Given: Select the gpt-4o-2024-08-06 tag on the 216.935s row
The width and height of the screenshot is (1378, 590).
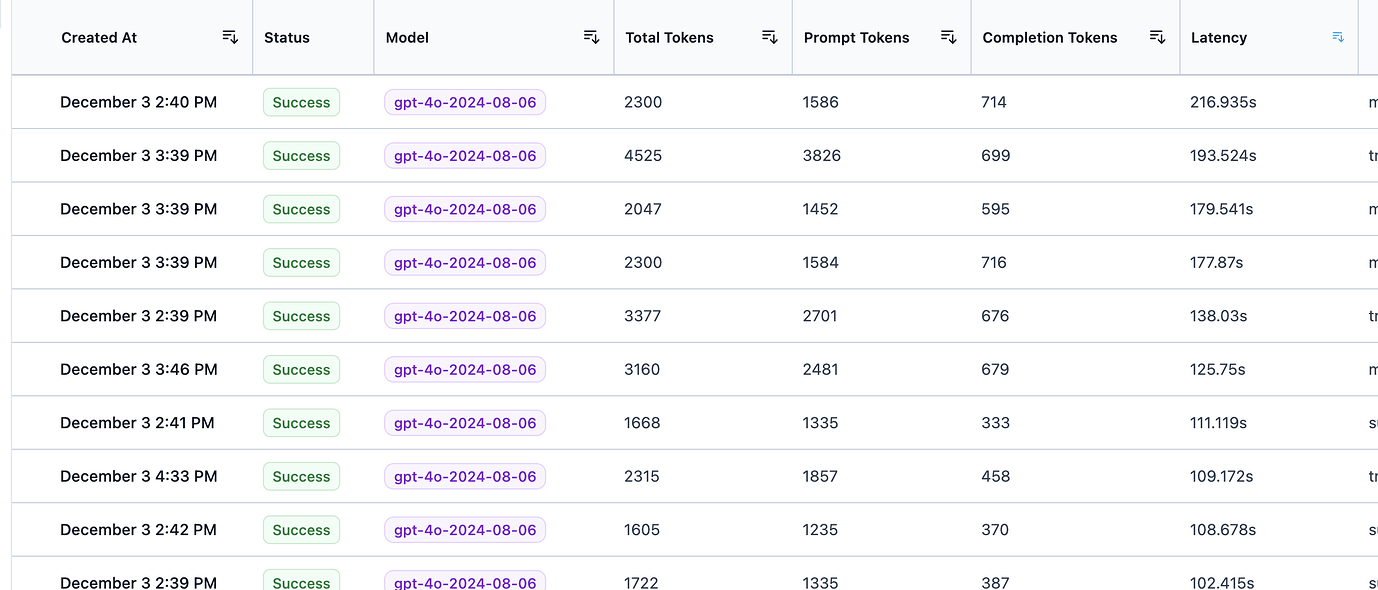Looking at the screenshot, I should [x=465, y=102].
